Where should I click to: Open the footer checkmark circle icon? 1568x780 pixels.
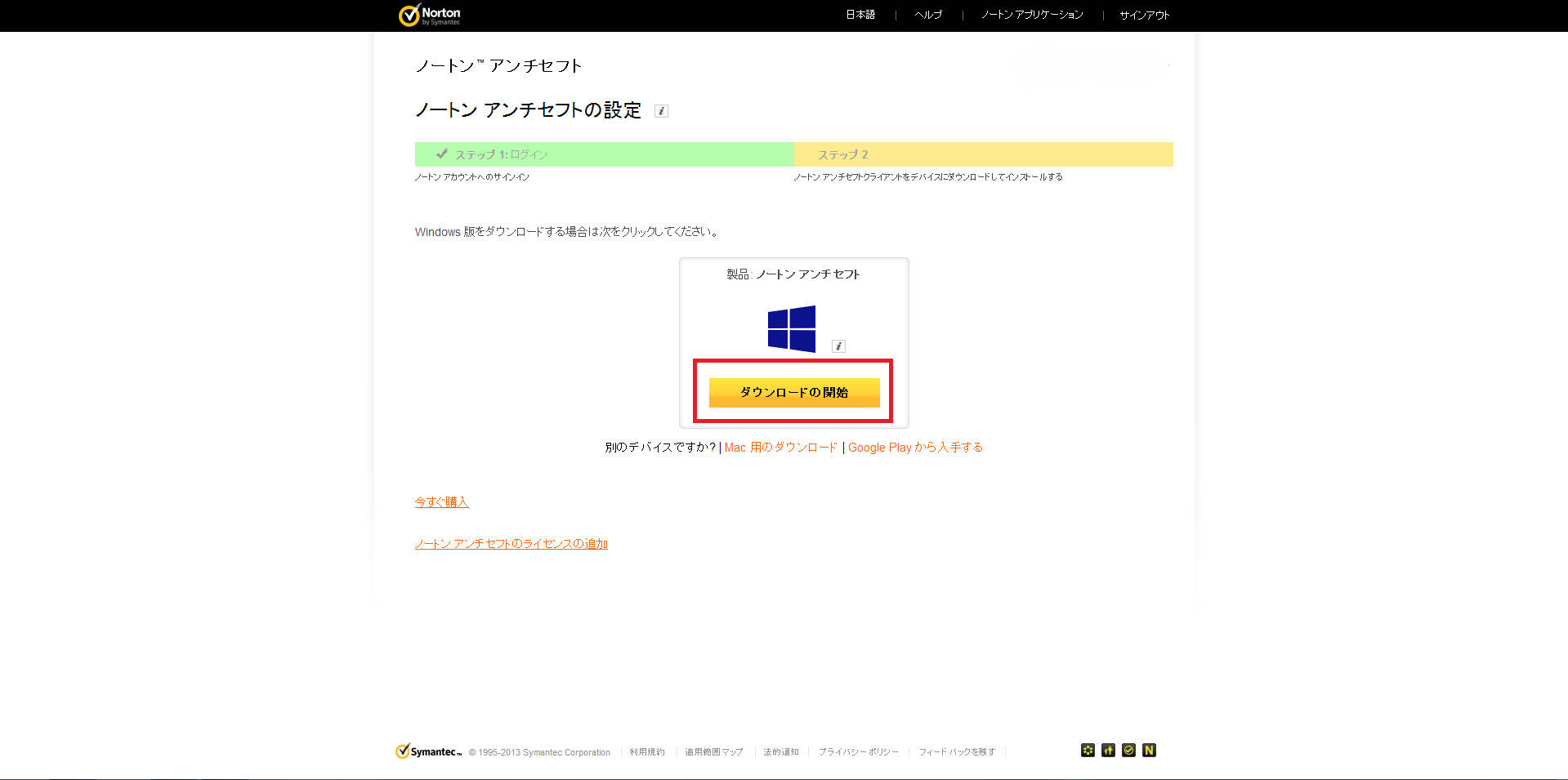coord(1128,751)
